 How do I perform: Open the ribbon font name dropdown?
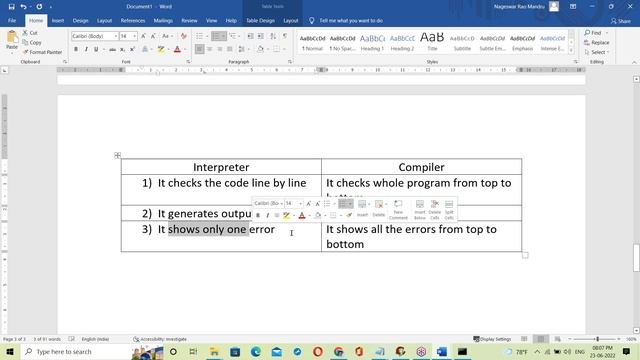click(x=116, y=36)
